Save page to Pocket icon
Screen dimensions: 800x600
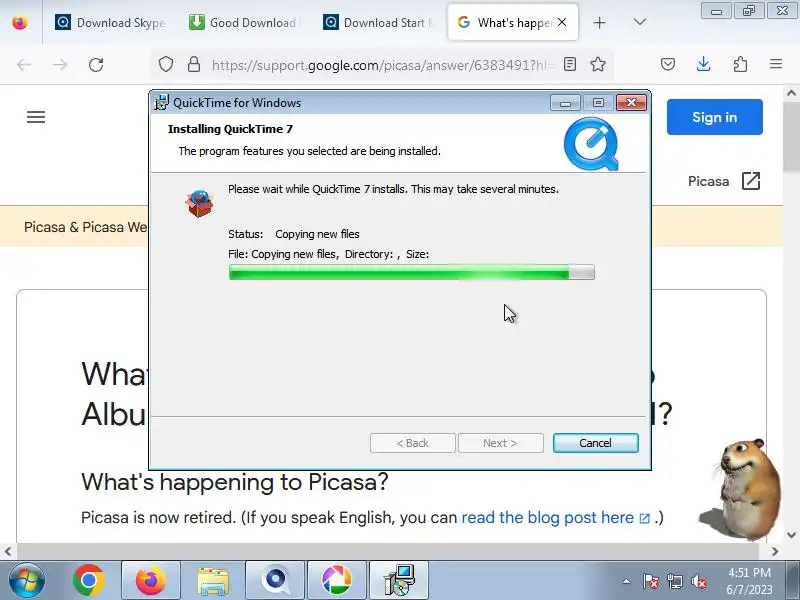coord(668,64)
